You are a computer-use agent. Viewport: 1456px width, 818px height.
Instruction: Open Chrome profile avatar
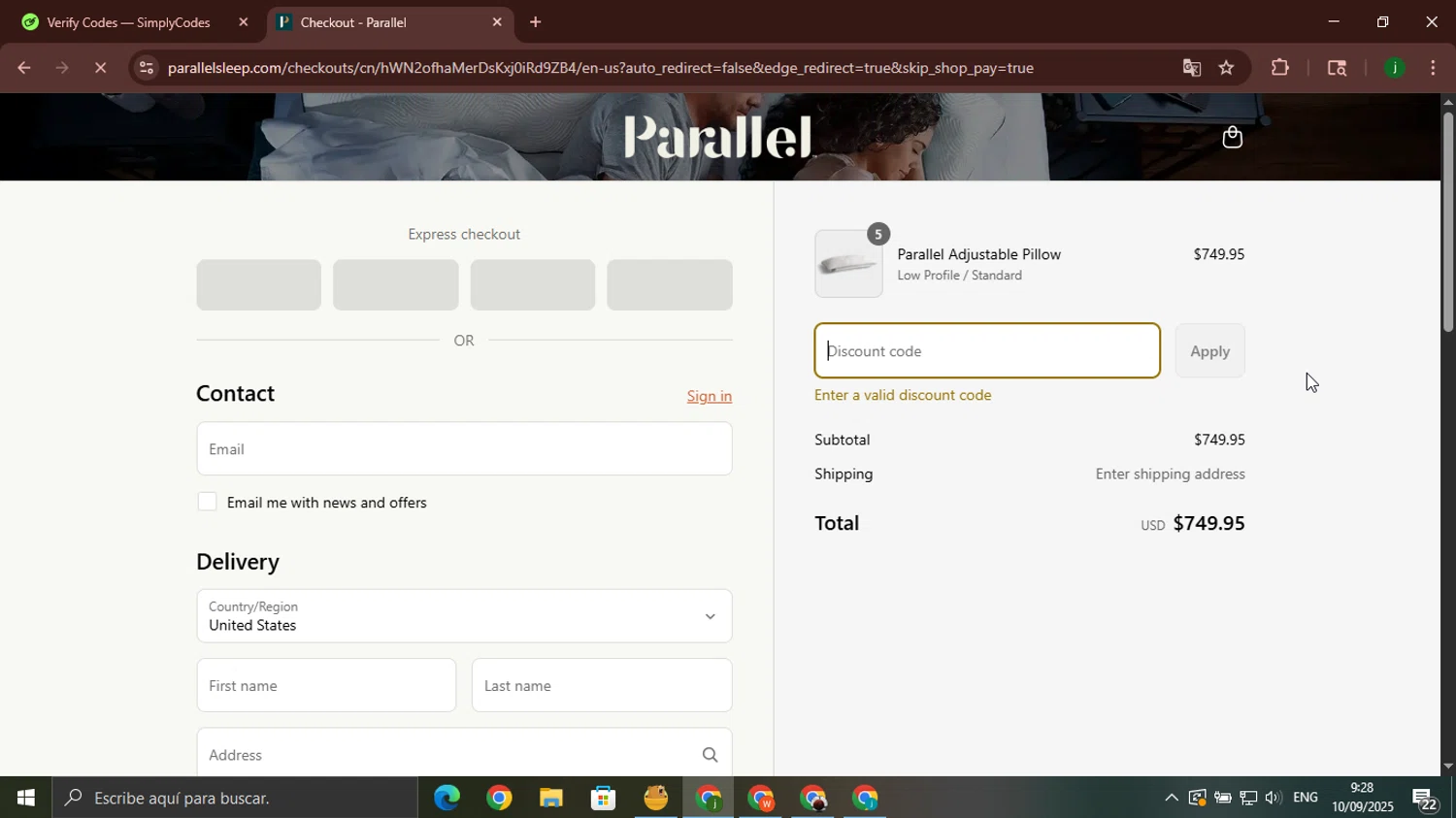pos(1395,68)
